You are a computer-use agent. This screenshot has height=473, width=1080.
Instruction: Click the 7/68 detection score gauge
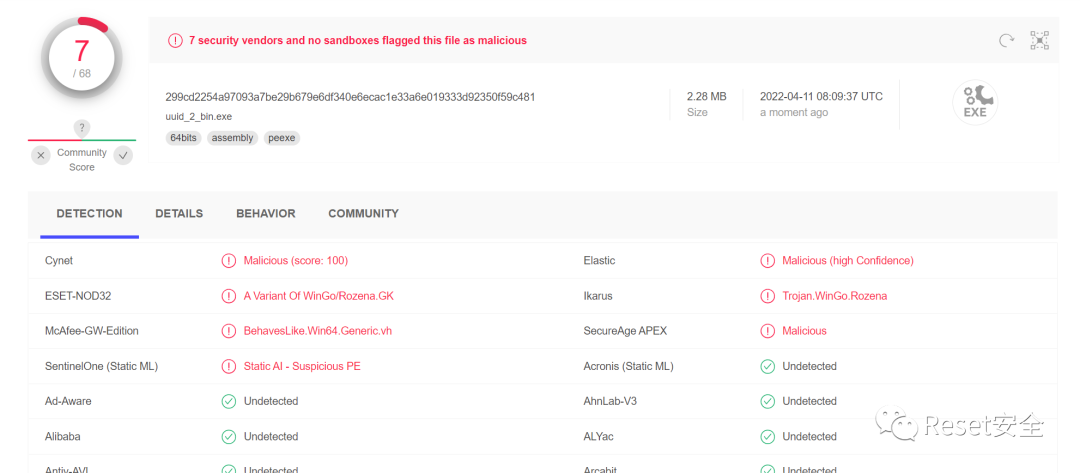click(x=82, y=58)
